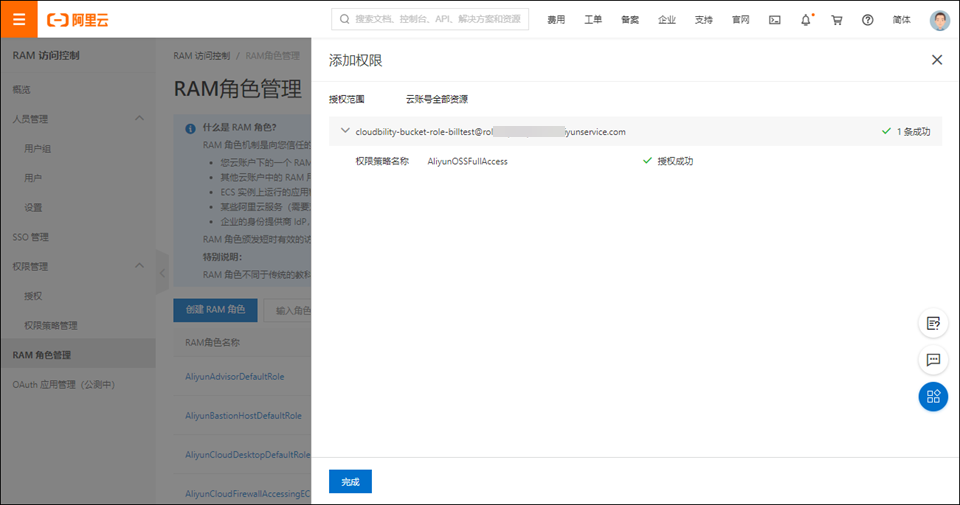Viewport: 960px width, 505px height.
Task: Open the help question mark icon
Action: [x=867, y=20]
